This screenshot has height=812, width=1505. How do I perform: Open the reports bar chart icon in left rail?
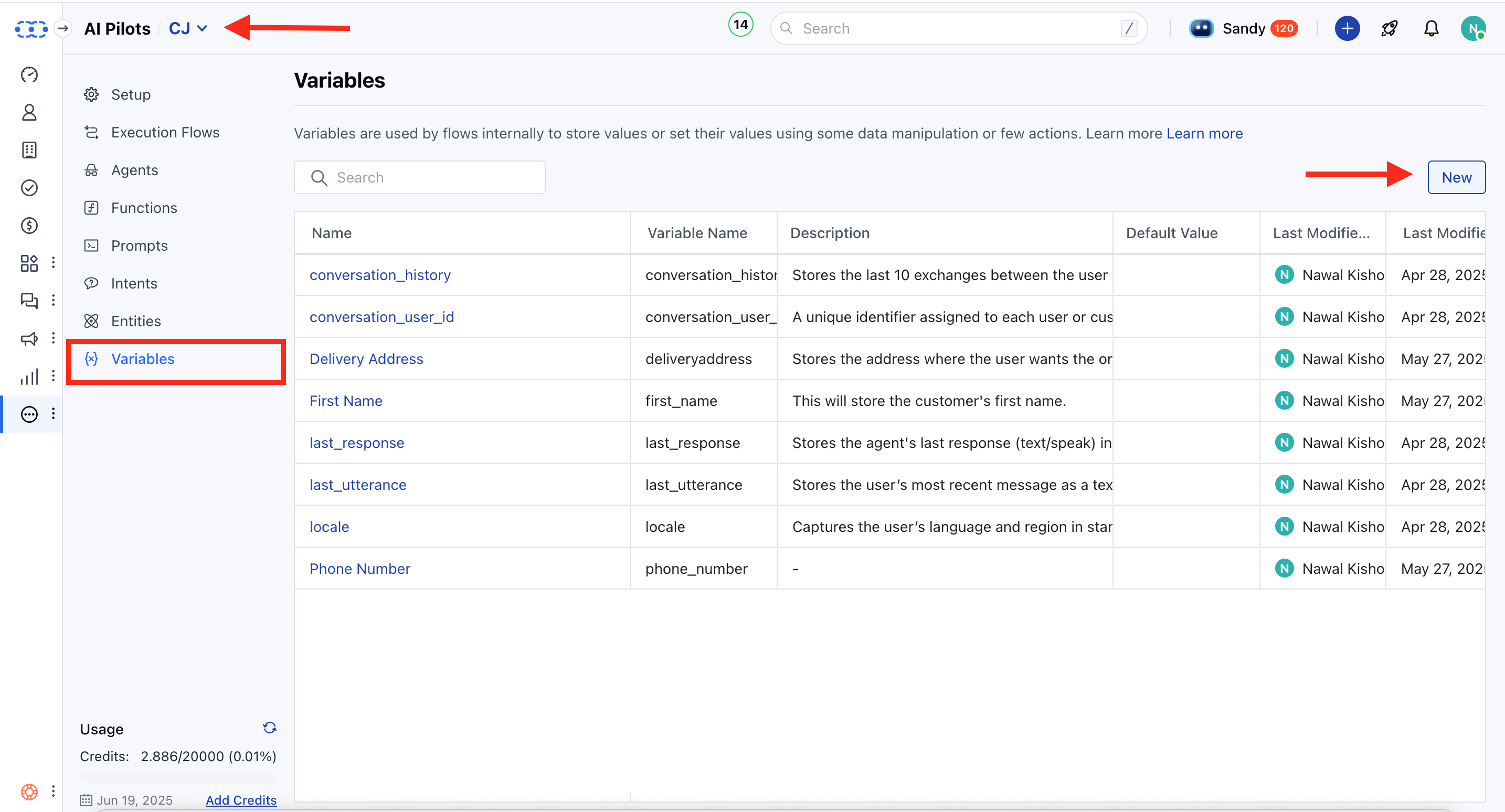[29, 376]
